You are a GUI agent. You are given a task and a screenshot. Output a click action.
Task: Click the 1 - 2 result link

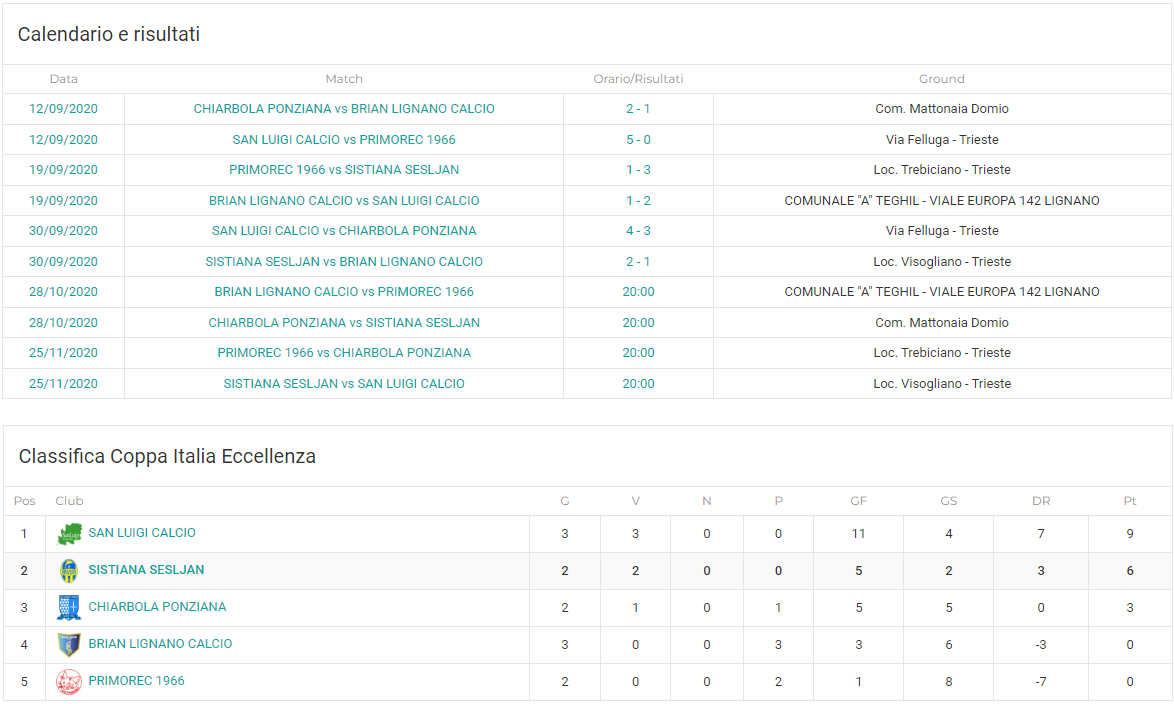tap(638, 201)
